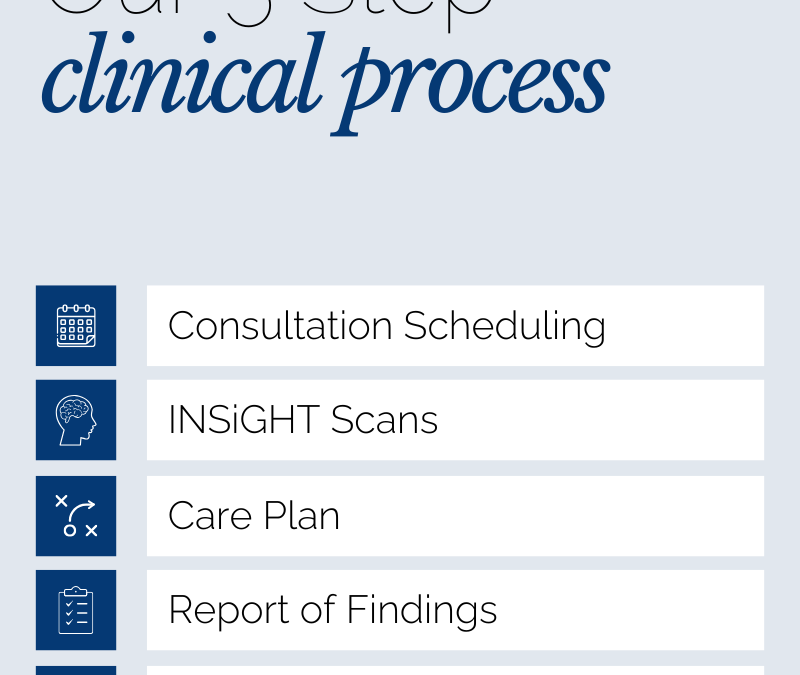Click the X and O strategy arrow icon
Image resolution: width=800 pixels, height=675 pixels.
click(x=76, y=516)
